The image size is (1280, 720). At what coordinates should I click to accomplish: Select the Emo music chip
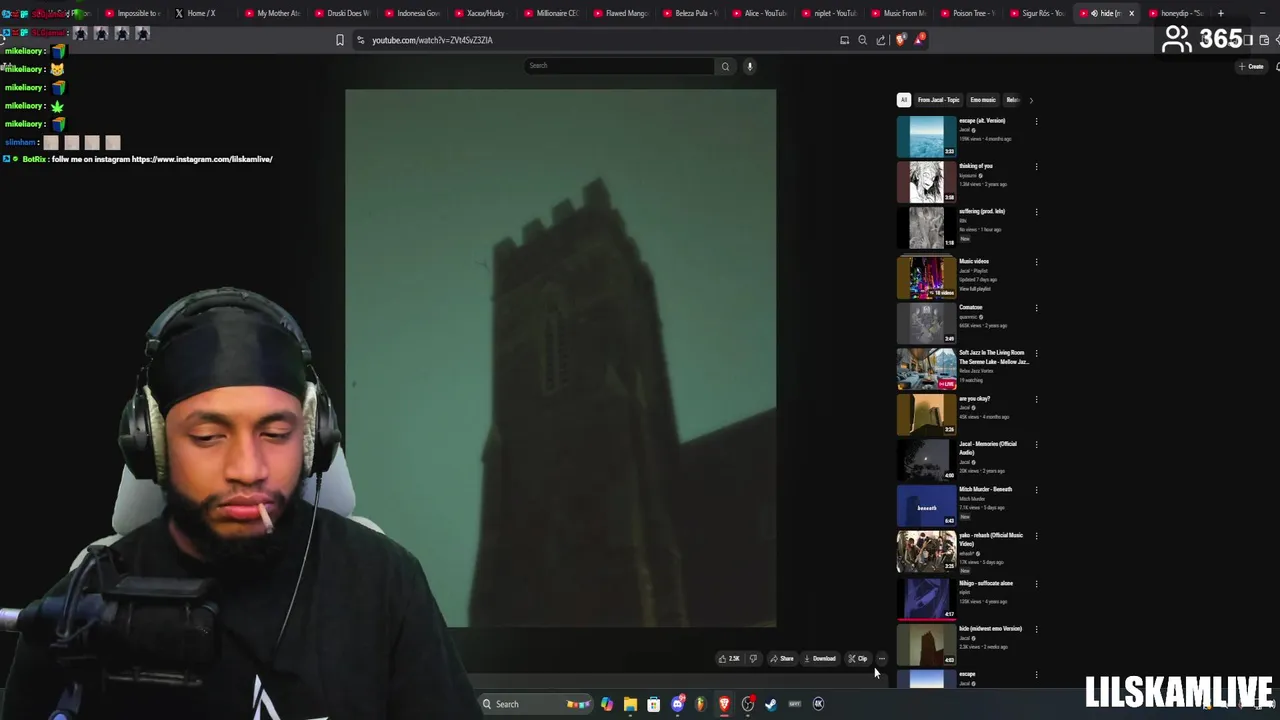(x=983, y=100)
